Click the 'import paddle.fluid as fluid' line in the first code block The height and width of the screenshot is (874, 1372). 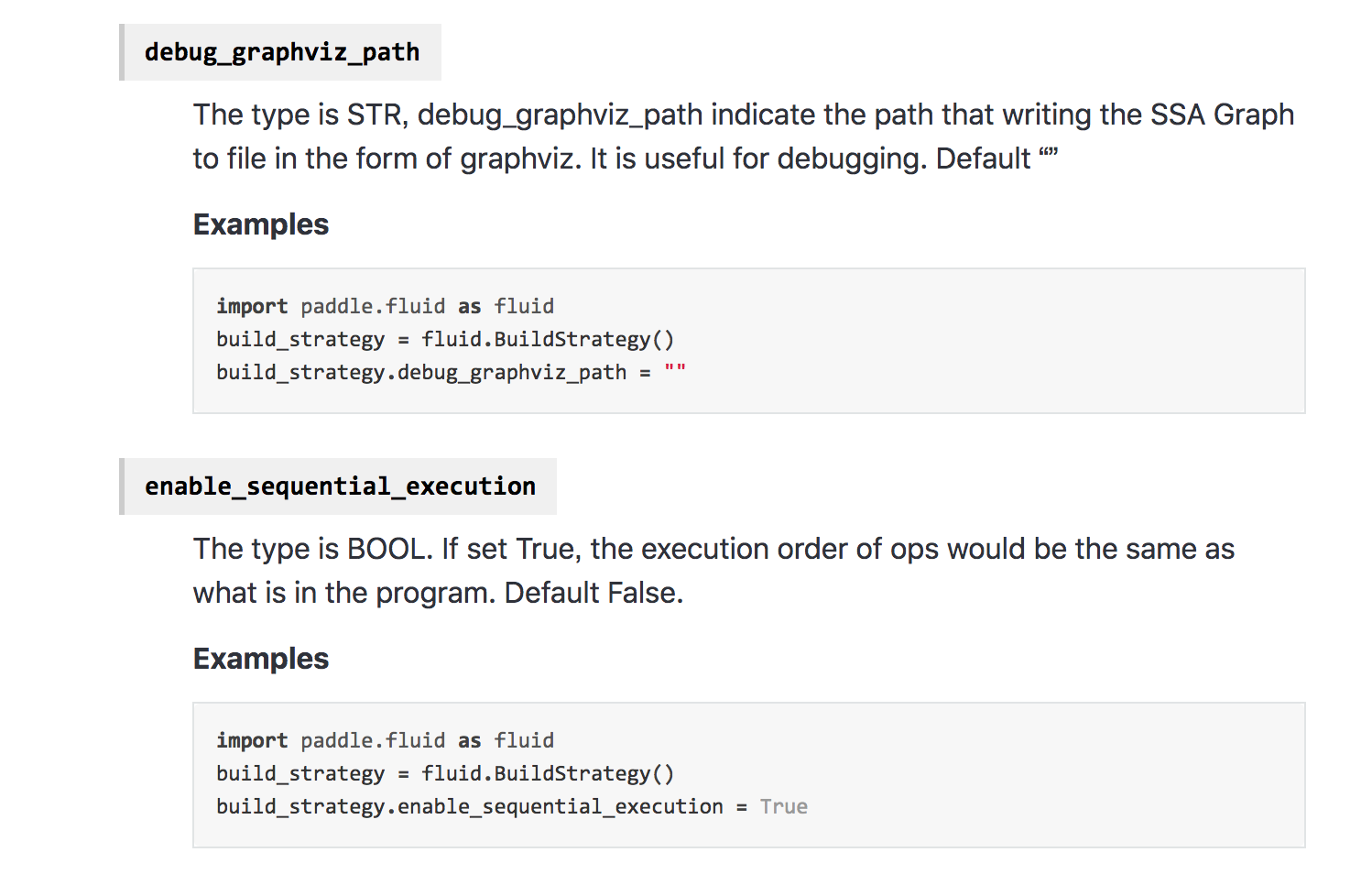click(x=385, y=306)
